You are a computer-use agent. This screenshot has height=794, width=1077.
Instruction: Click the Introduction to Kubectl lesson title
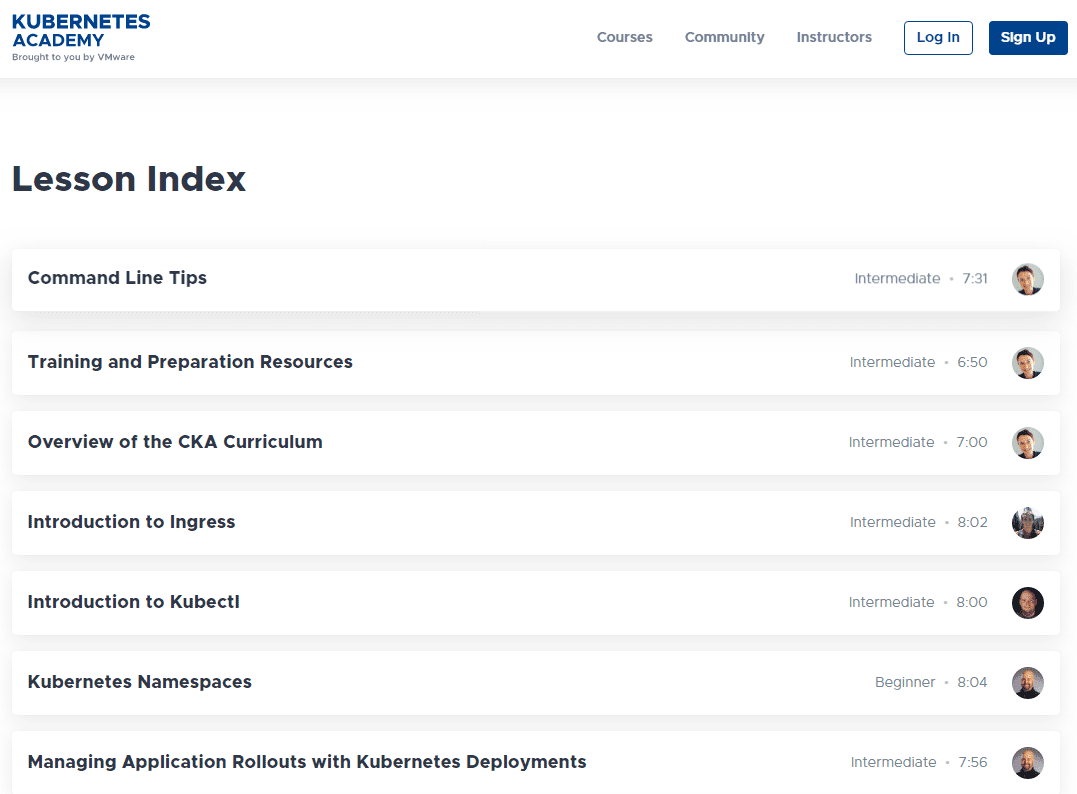coord(133,602)
